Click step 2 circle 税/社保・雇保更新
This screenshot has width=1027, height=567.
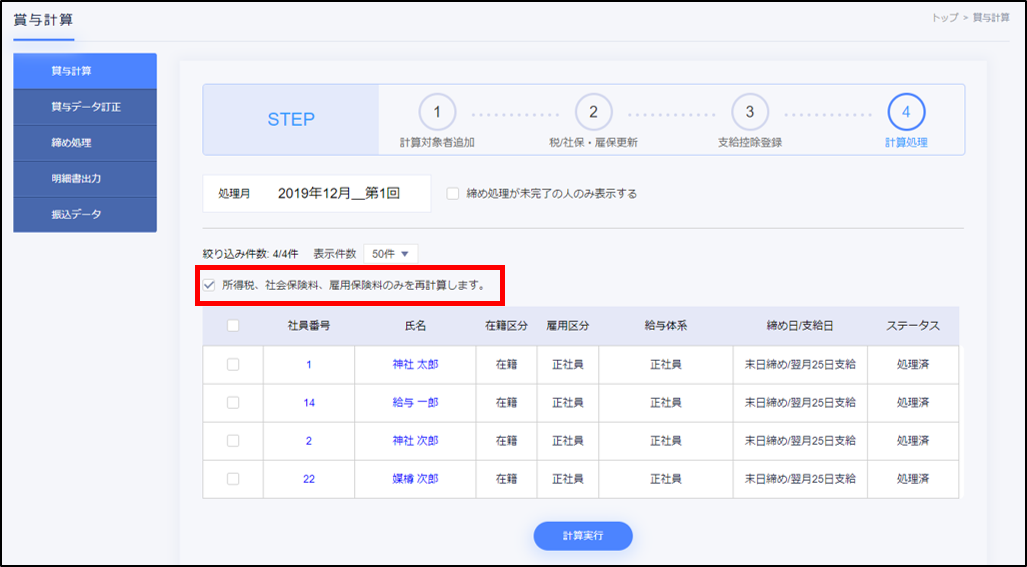(593, 112)
